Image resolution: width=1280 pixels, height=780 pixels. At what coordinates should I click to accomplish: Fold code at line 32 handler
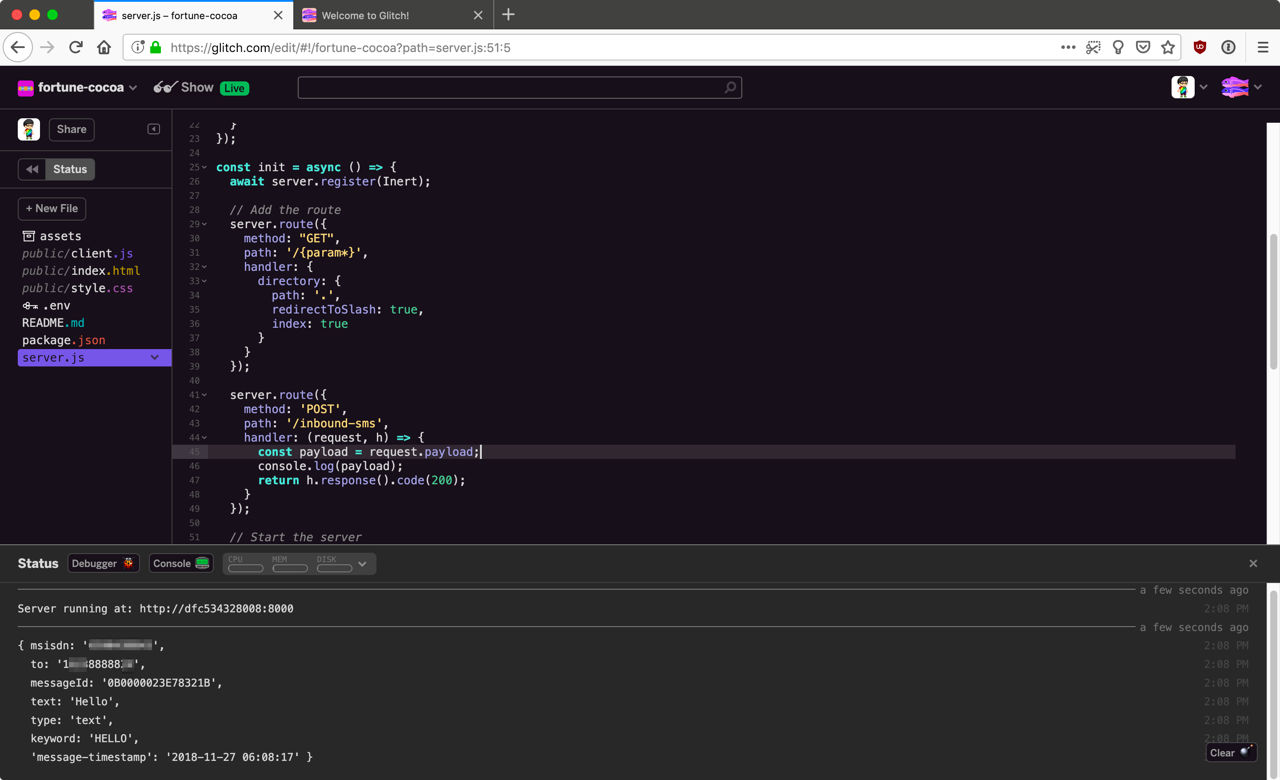pos(205,267)
